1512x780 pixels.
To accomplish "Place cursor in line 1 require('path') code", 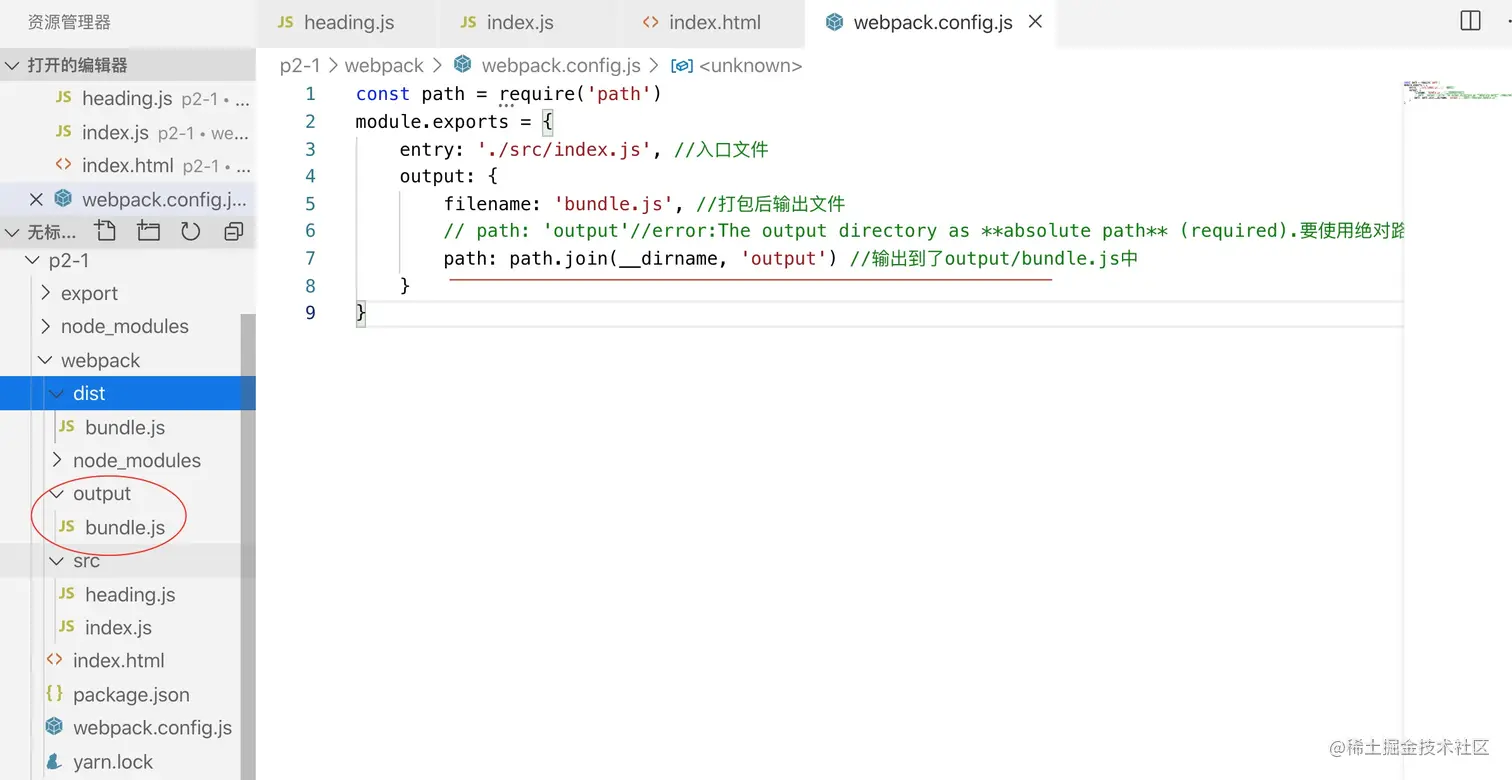I will 581,94.
